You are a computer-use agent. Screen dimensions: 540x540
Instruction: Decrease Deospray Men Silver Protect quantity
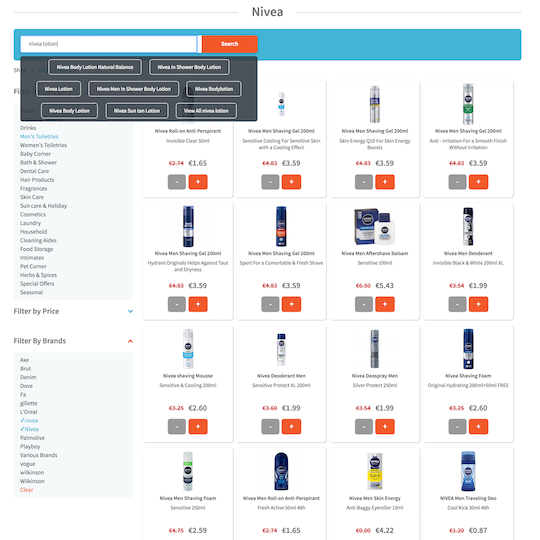364,427
